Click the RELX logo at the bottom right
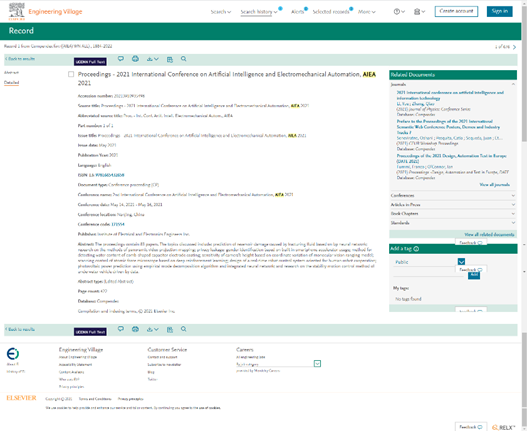 (503, 427)
